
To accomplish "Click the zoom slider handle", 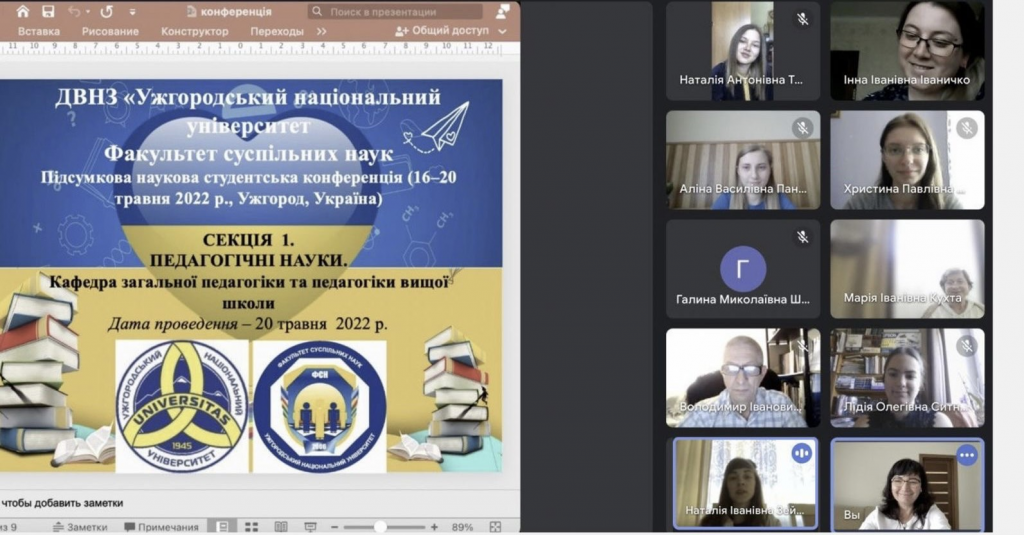I will coord(380,527).
